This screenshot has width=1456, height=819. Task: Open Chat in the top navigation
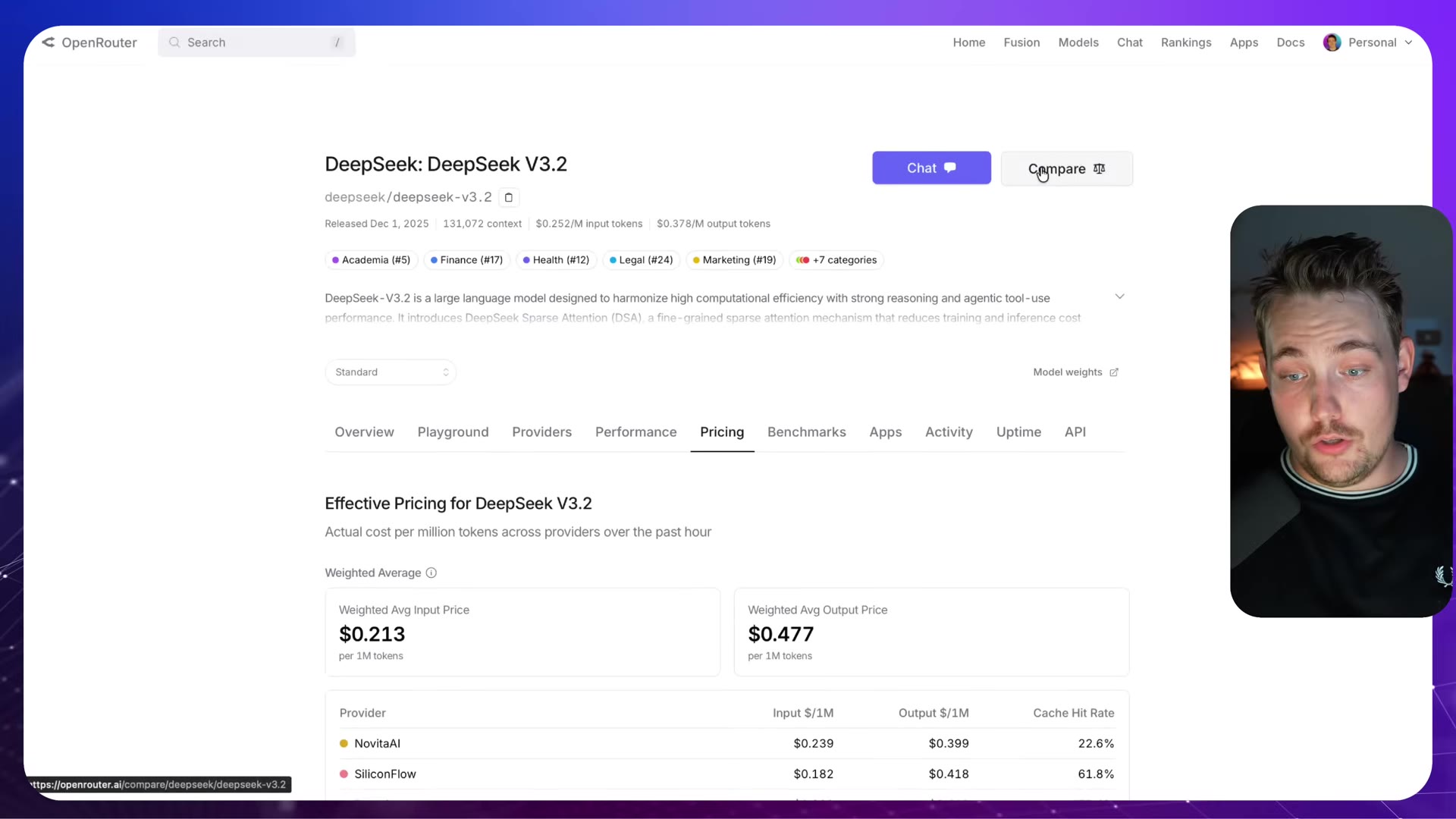(1129, 42)
